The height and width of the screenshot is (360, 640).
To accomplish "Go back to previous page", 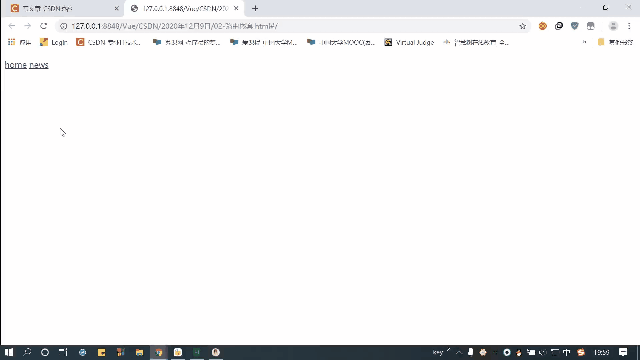I will (11, 26).
